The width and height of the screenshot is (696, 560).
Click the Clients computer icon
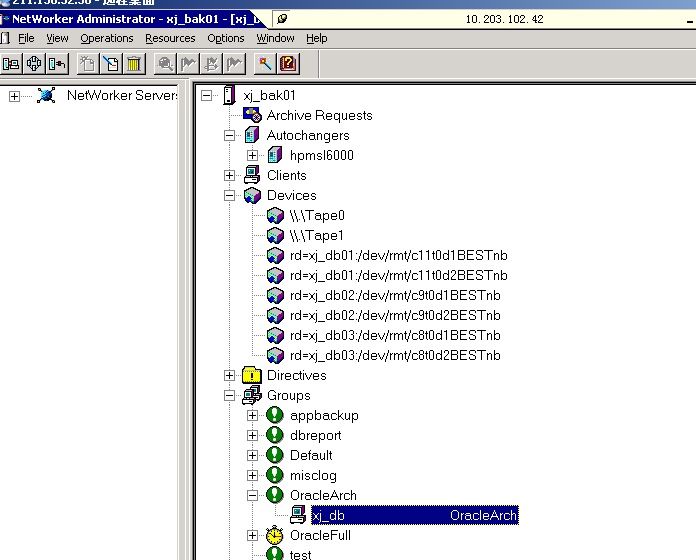pos(252,175)
